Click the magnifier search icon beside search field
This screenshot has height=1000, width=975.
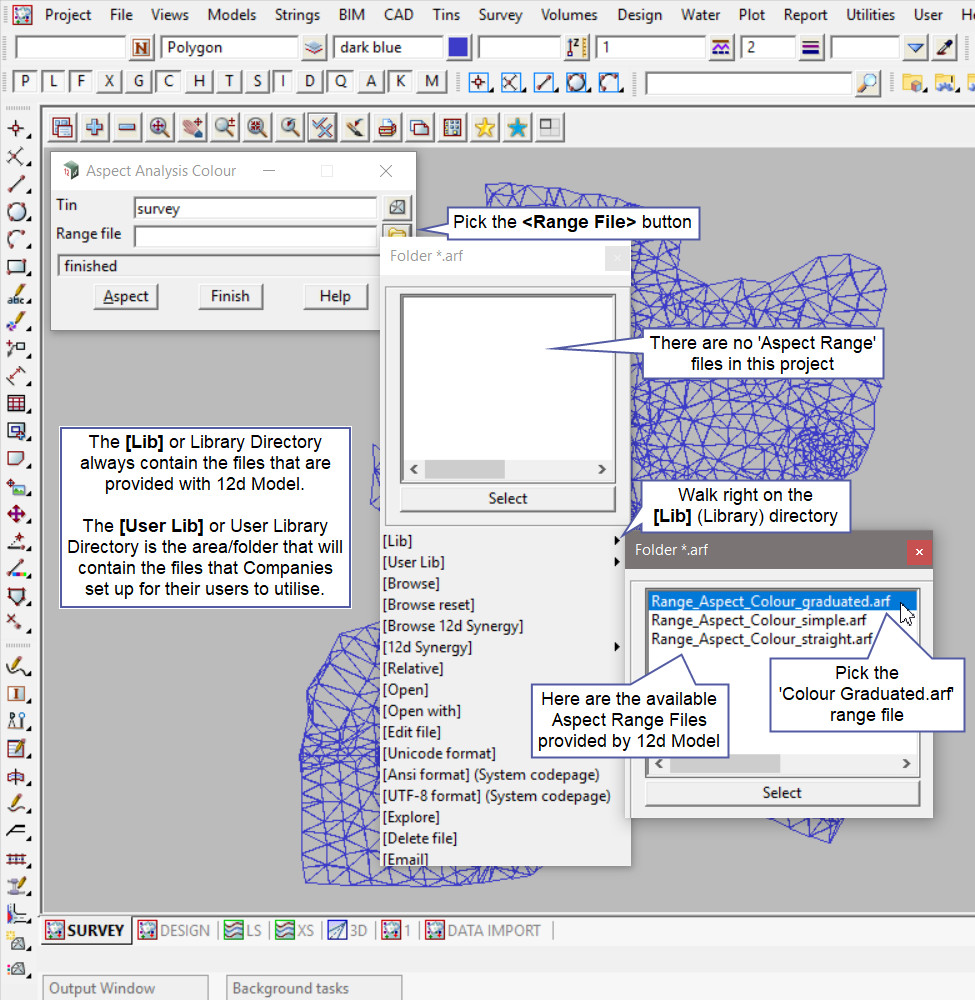pyautogui.click(x=867, y=82)
